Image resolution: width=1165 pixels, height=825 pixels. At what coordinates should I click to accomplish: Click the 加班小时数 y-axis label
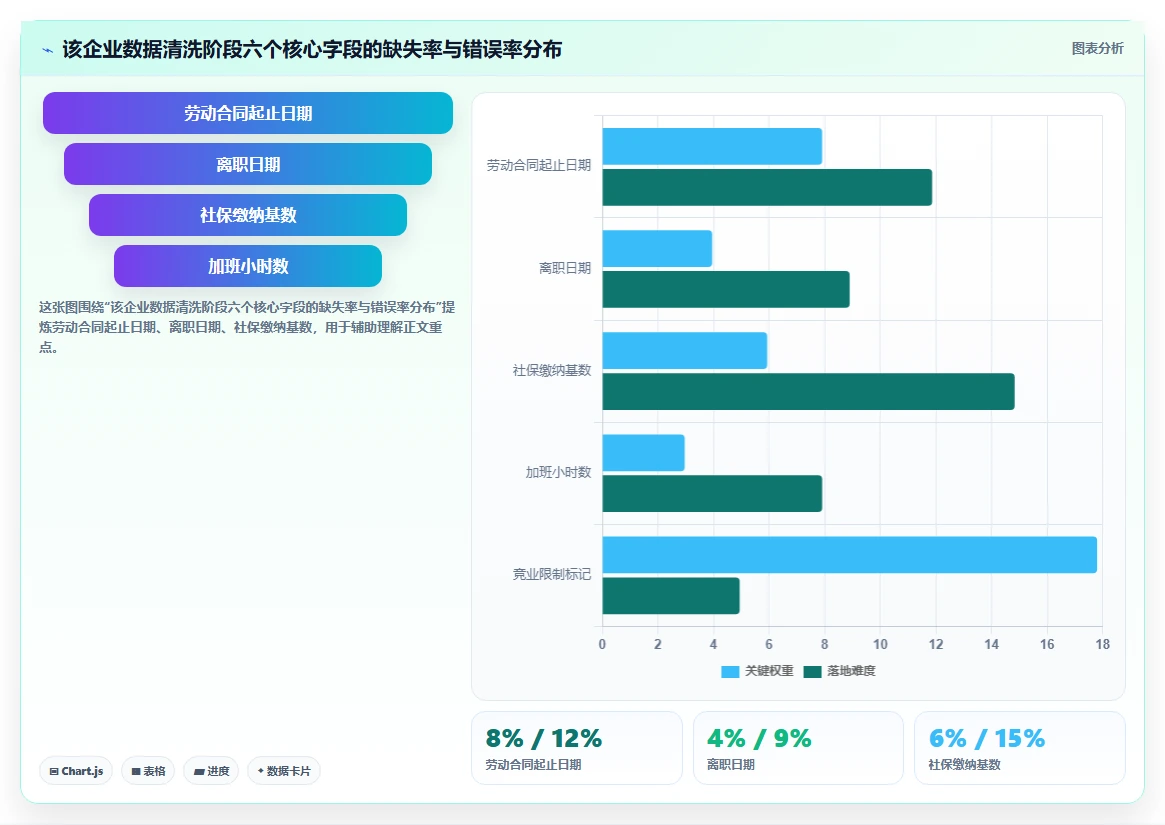tap(558, 472)
